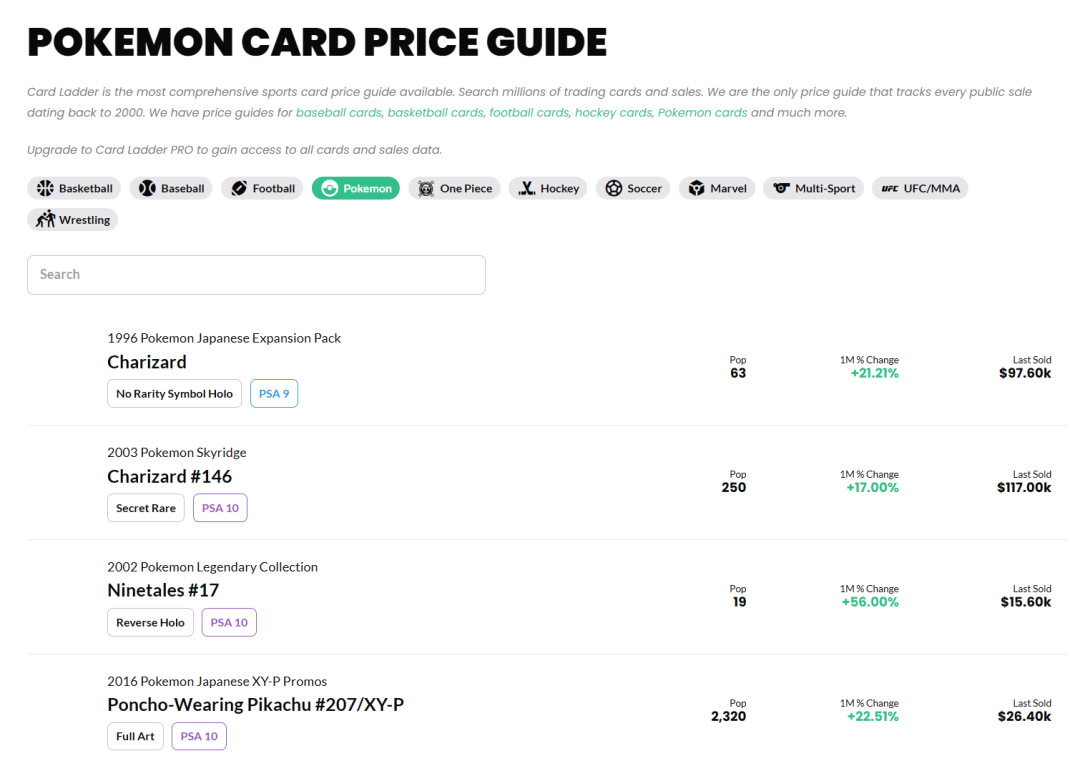The image size is (1080, 766).
Task: Select the Basketball category icon
Action: click(45, 188)
